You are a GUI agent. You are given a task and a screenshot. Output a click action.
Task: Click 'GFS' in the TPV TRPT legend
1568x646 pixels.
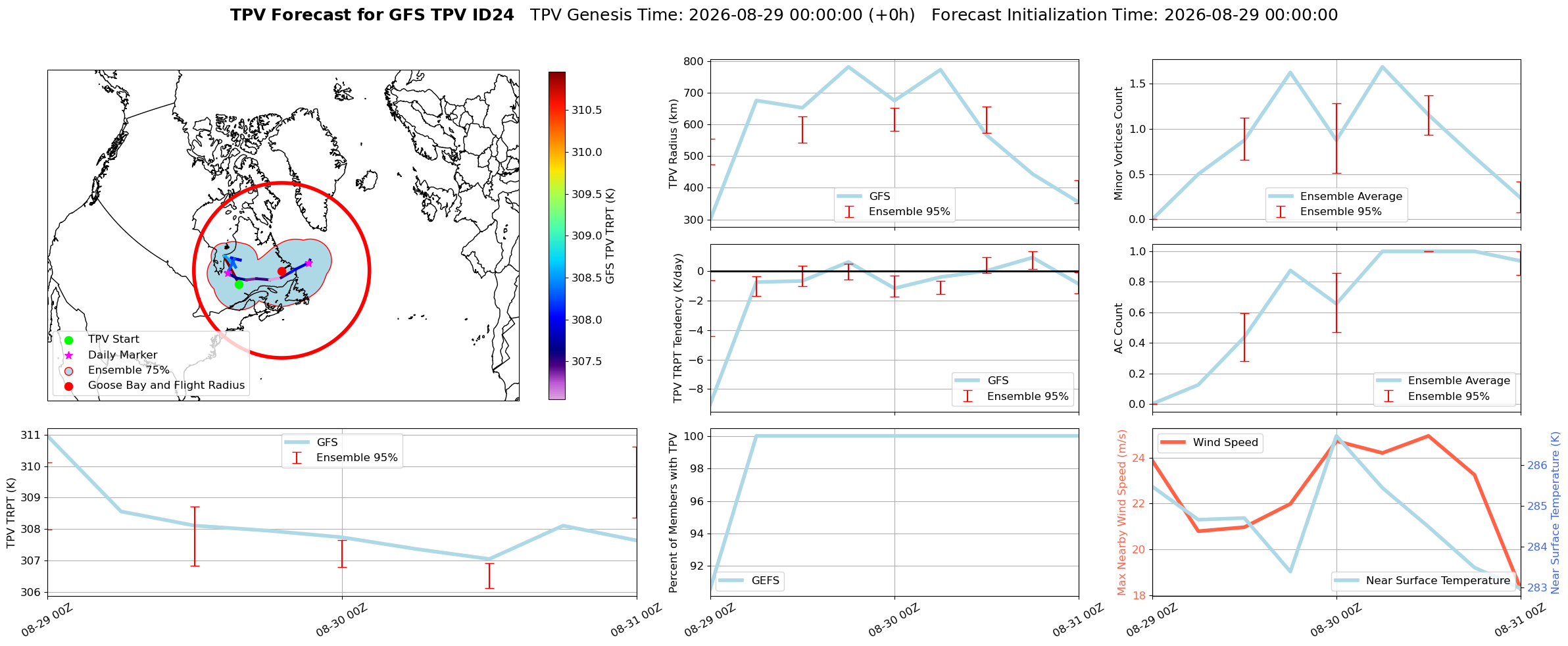[327, 443]
